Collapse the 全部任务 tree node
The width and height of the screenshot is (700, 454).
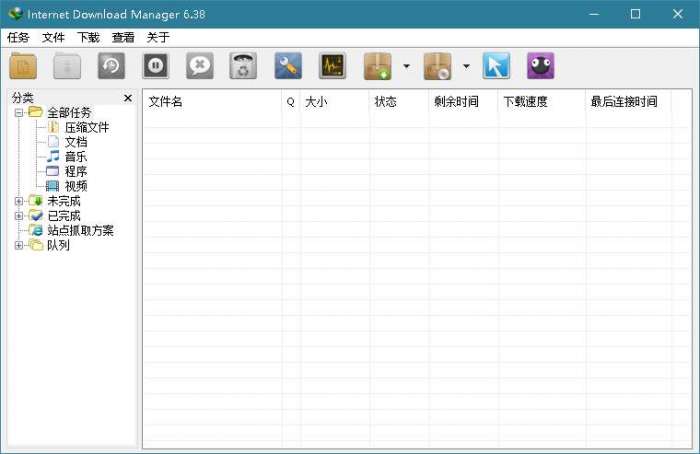click(19, 112)
